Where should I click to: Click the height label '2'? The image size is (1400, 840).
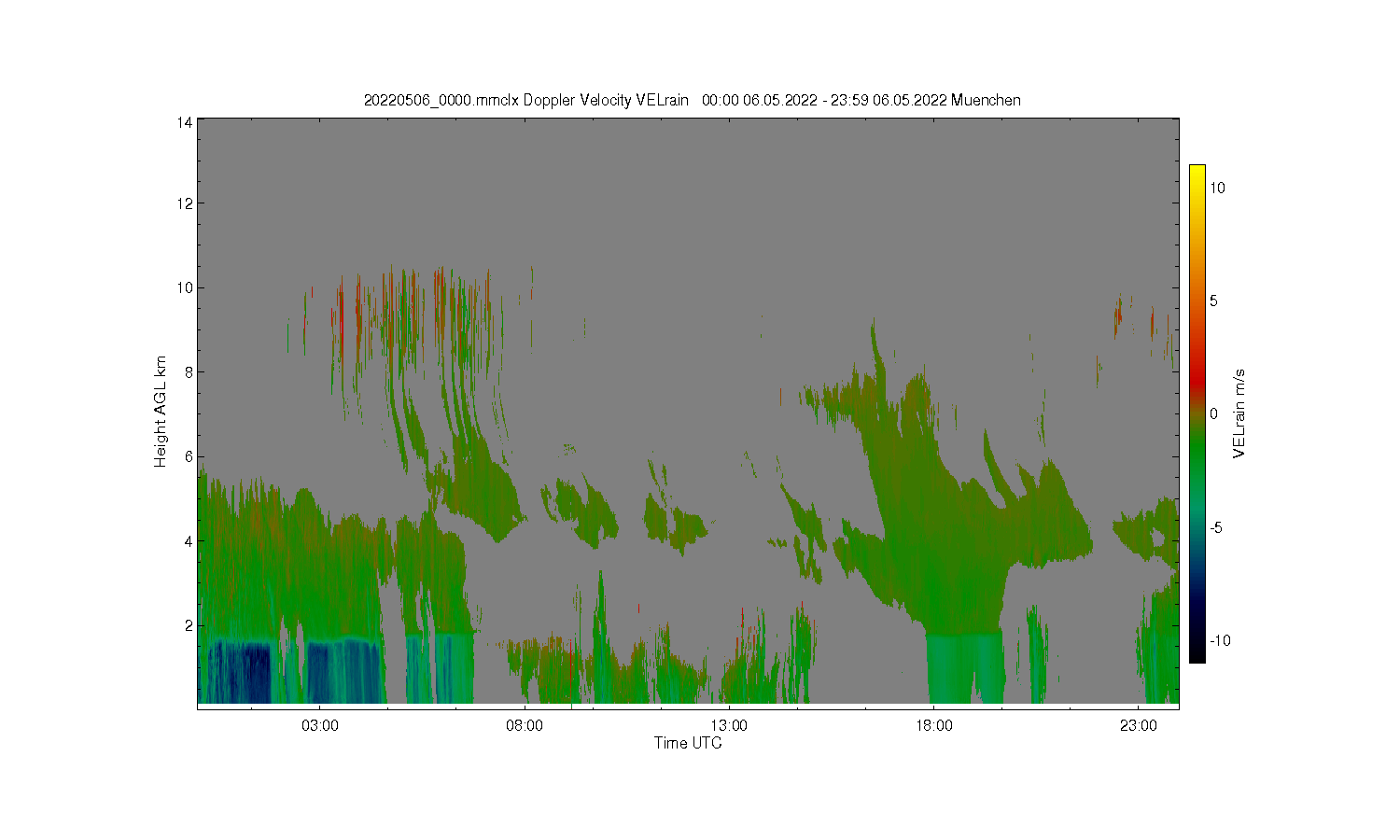(x=189, y=625)
